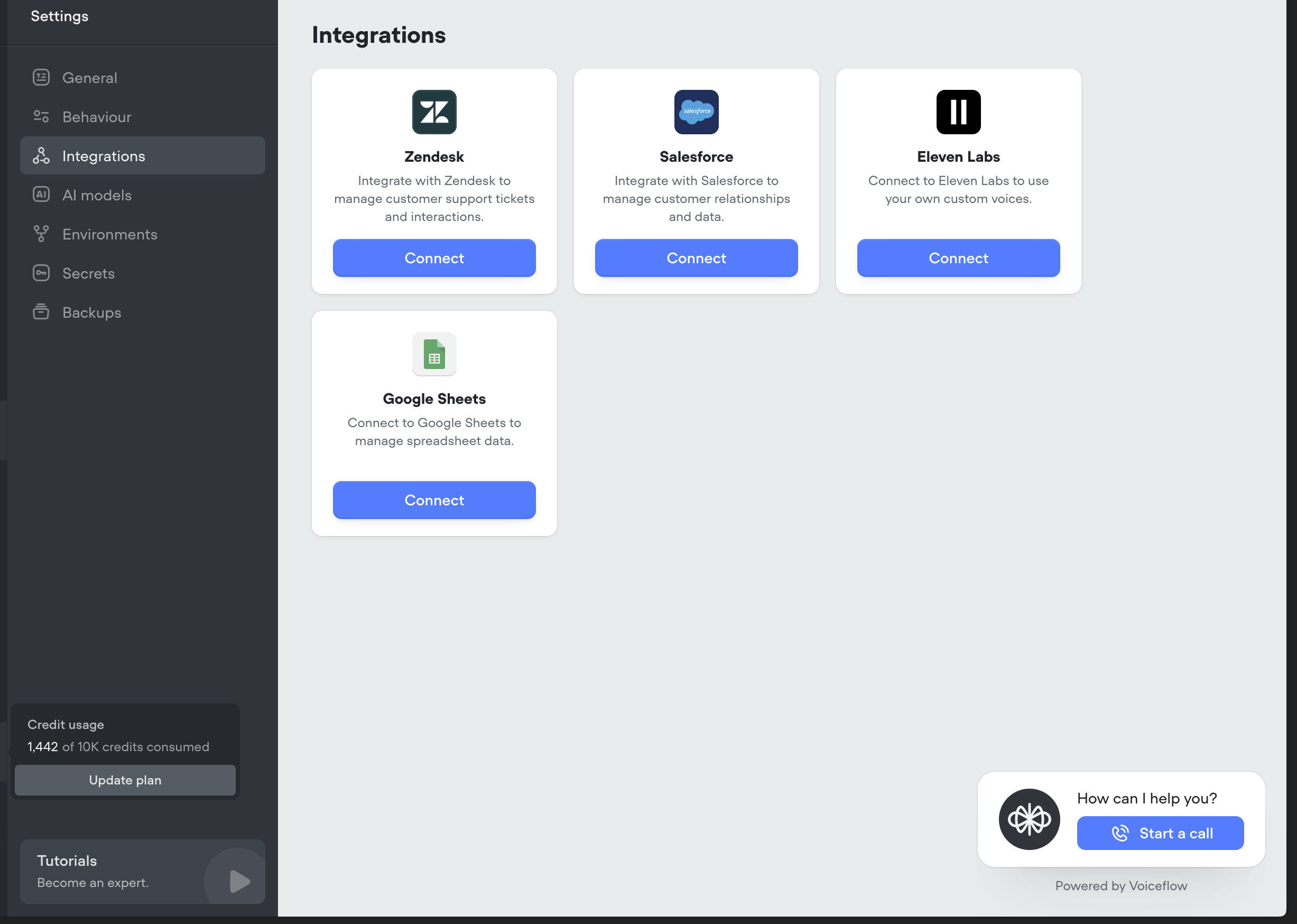This screenshot has height=924, width=1297.
Task: Click the phone icon in Start a call
Action: coord(1120,833)
